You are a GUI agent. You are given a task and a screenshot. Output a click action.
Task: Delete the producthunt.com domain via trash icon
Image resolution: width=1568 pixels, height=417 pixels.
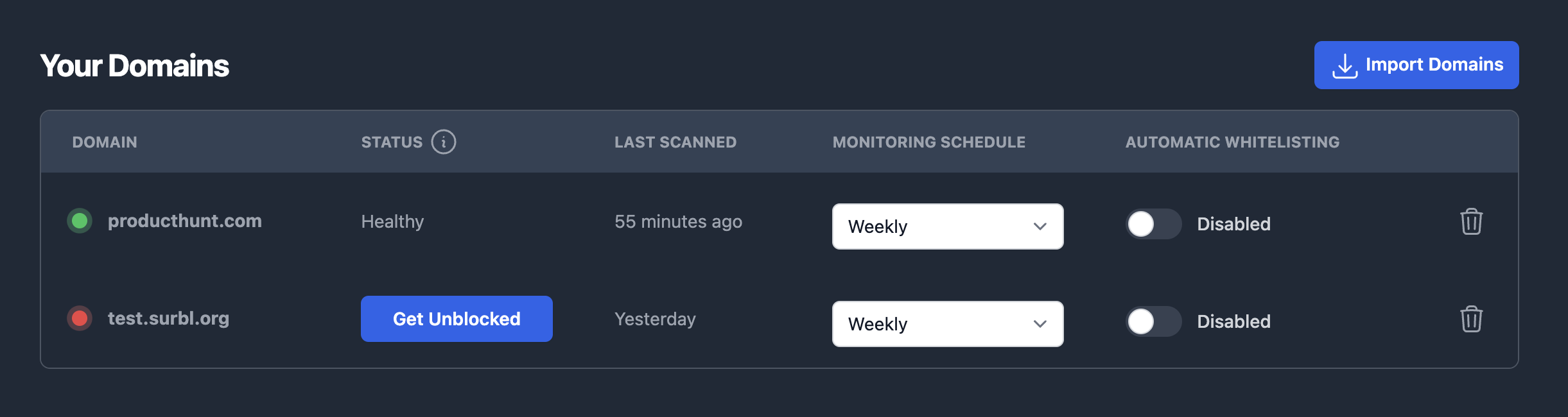click(x=1471, y=222)
